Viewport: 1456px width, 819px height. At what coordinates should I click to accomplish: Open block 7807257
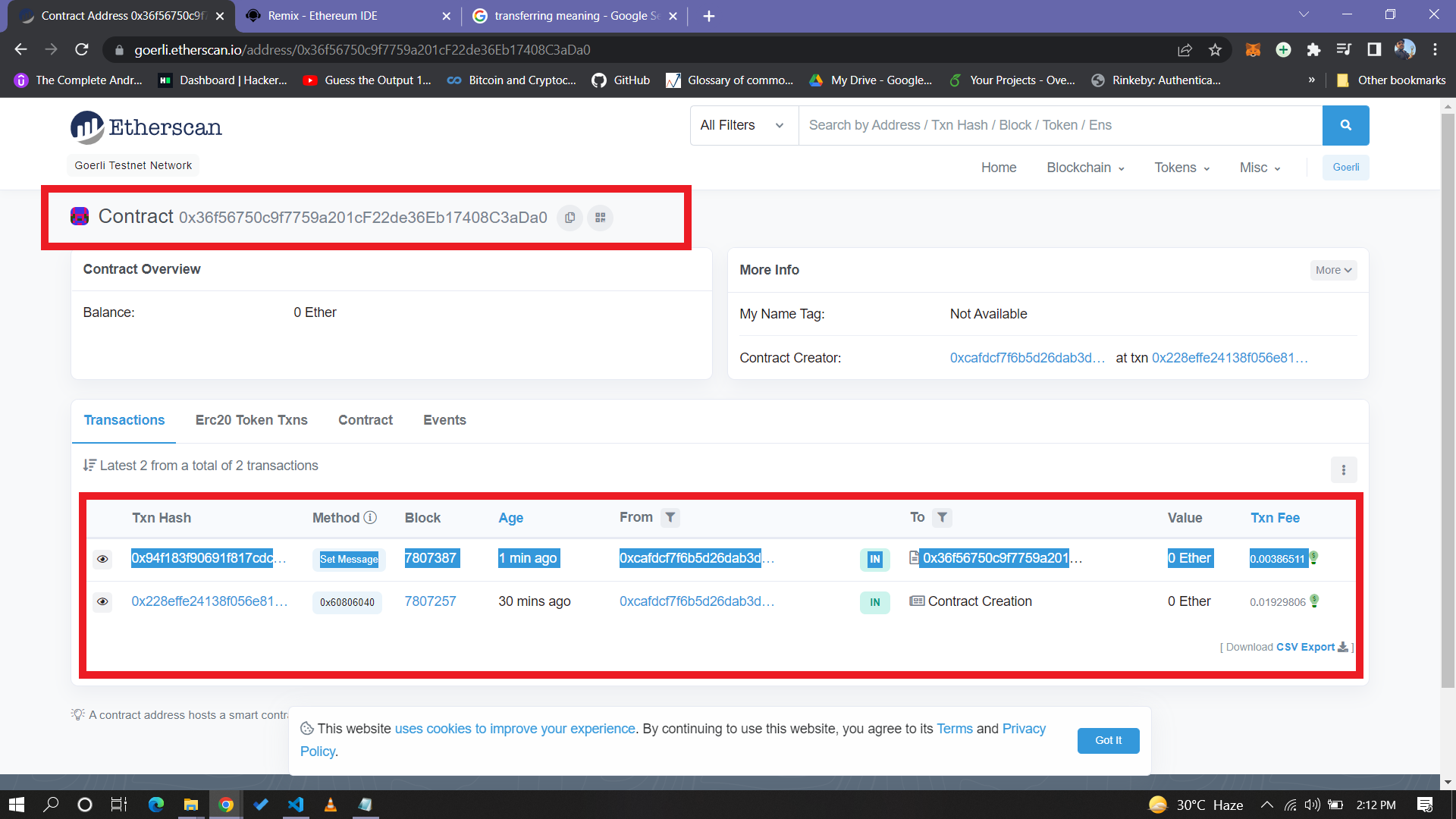coord(430,601)
